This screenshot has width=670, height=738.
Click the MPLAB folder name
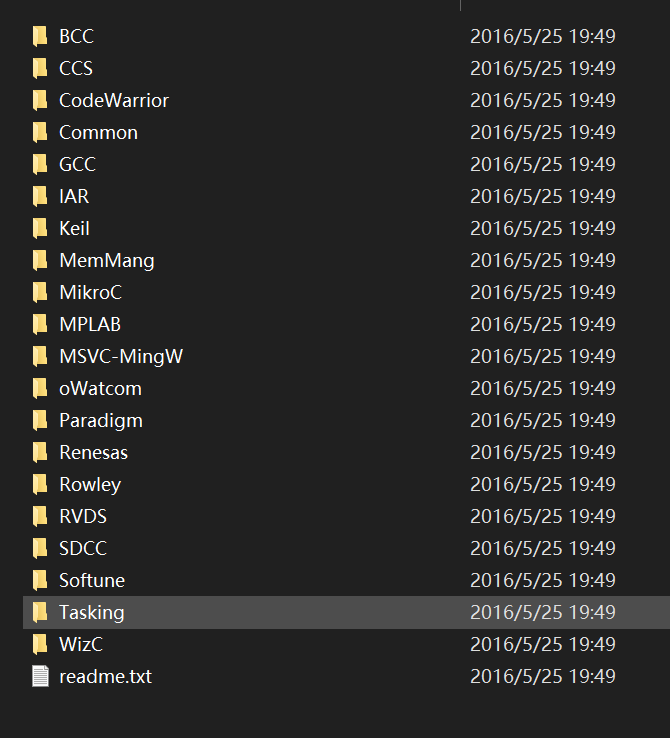click(90, 325)
